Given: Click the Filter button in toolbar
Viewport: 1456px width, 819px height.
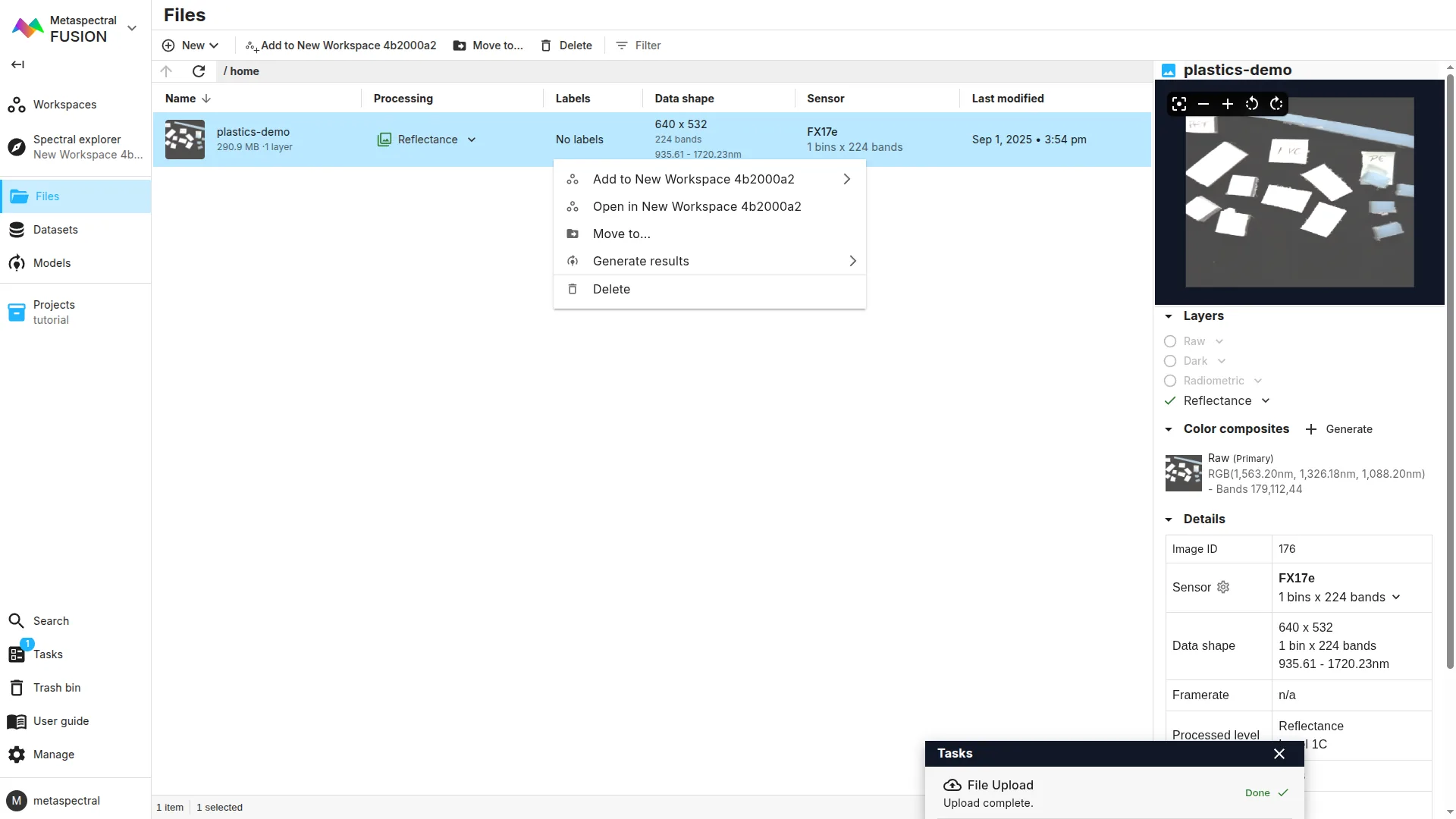Looking at the screenshot, I should click(639, 45).
